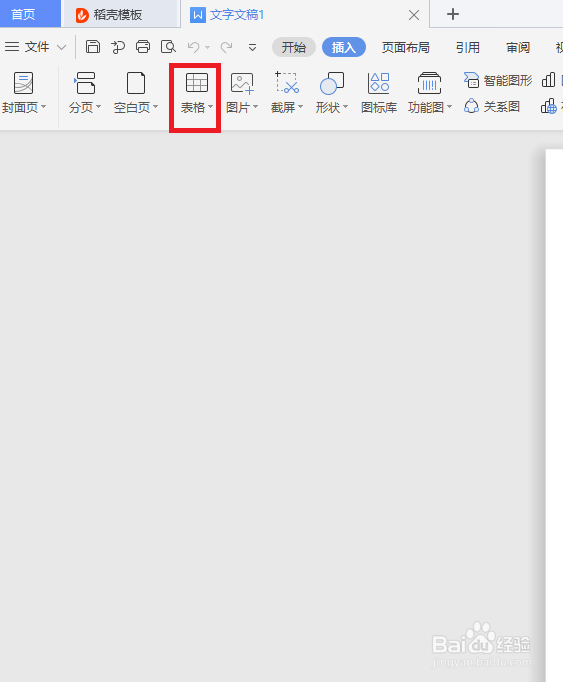Click the picture (图片) icon
The width and height of the screenshot is (563, 682).
click(x=242, y=83)
